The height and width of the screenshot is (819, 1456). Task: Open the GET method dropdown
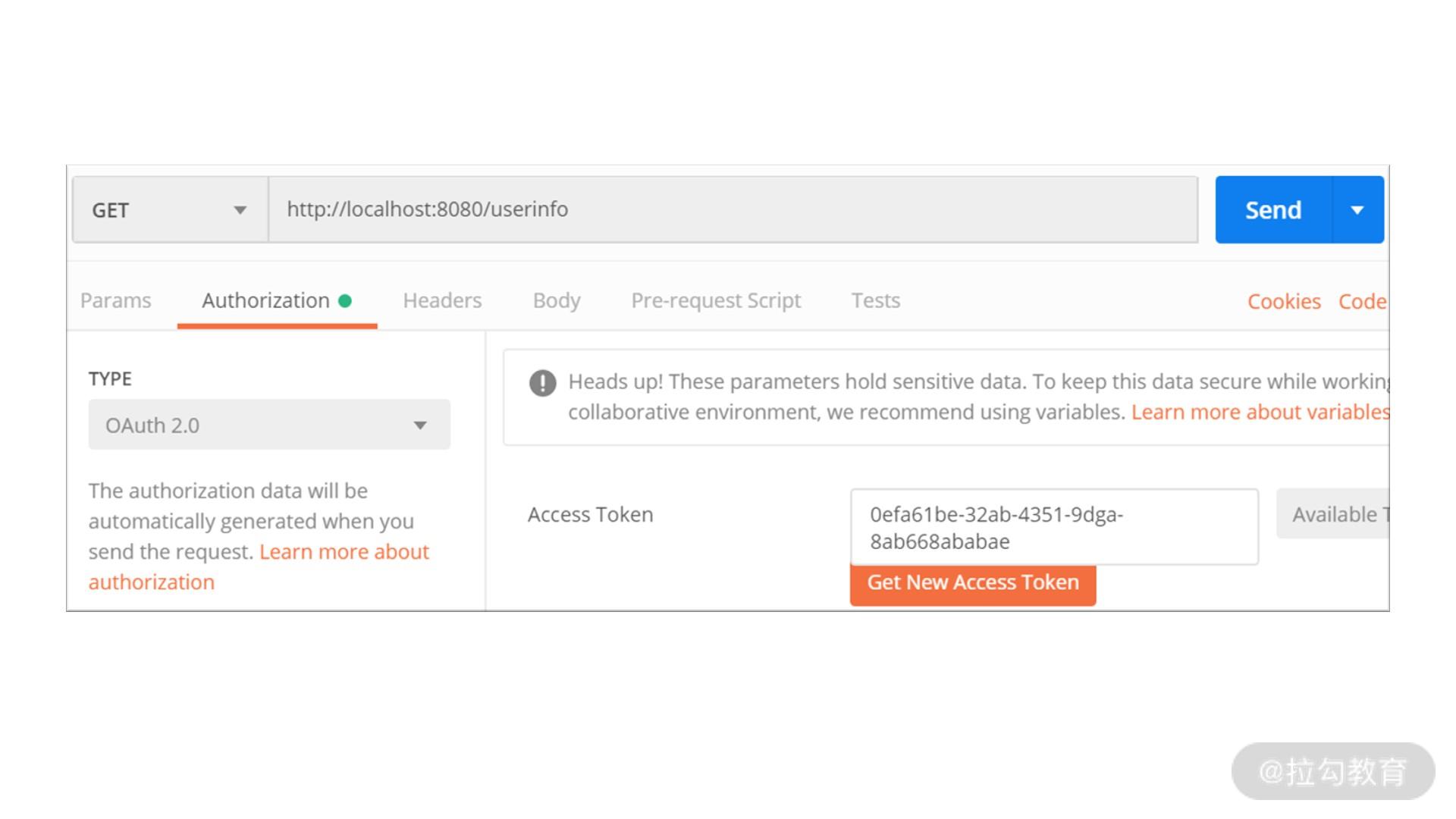pos(170,210)
